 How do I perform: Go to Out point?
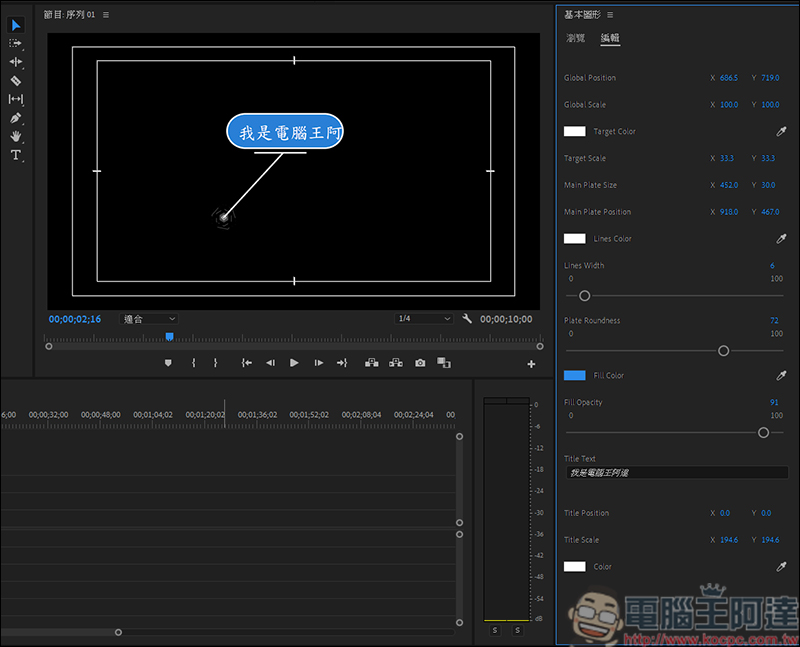[x=342, y=363]
